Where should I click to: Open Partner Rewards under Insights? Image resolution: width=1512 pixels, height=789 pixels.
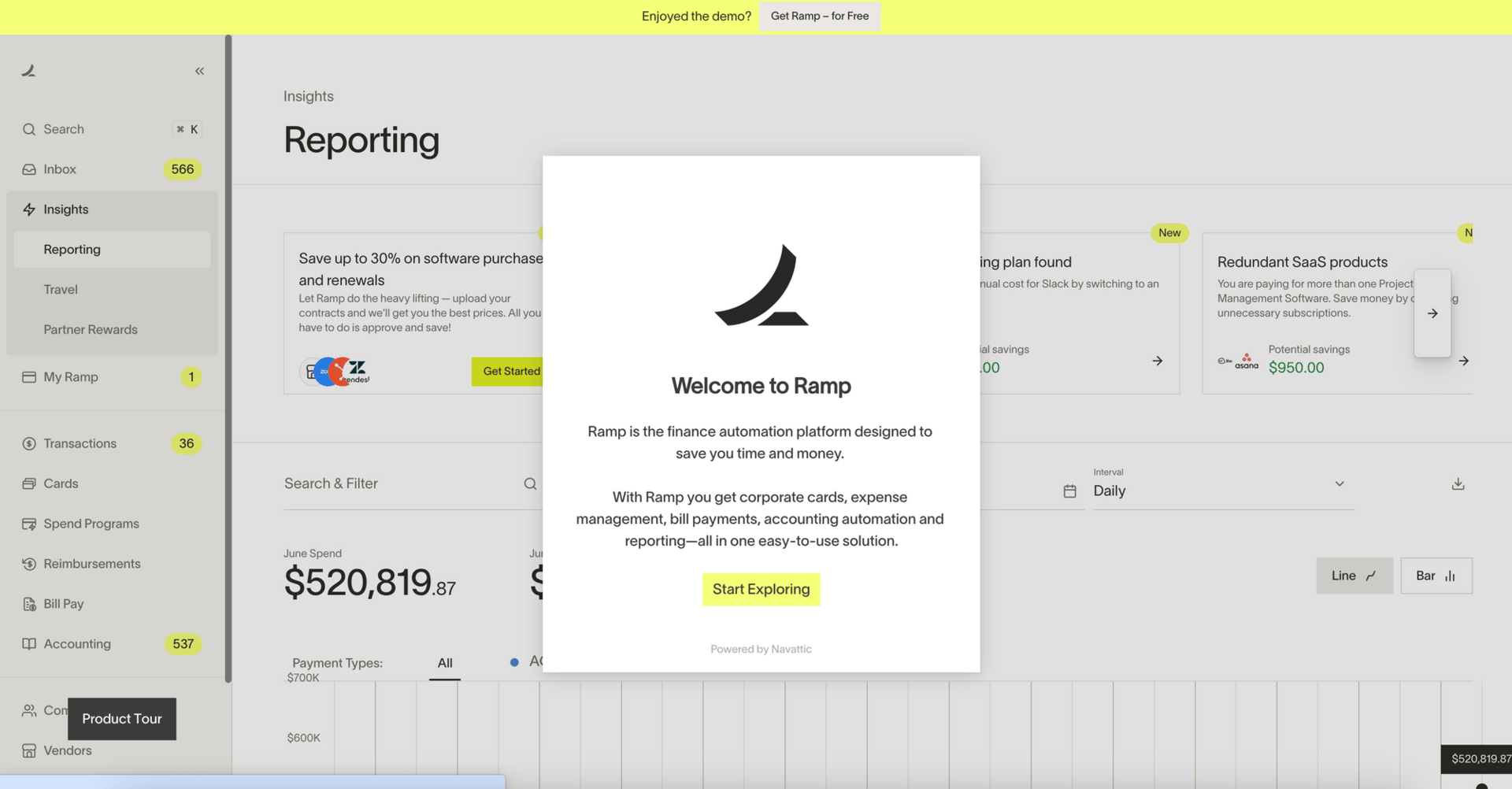[112, 330]
